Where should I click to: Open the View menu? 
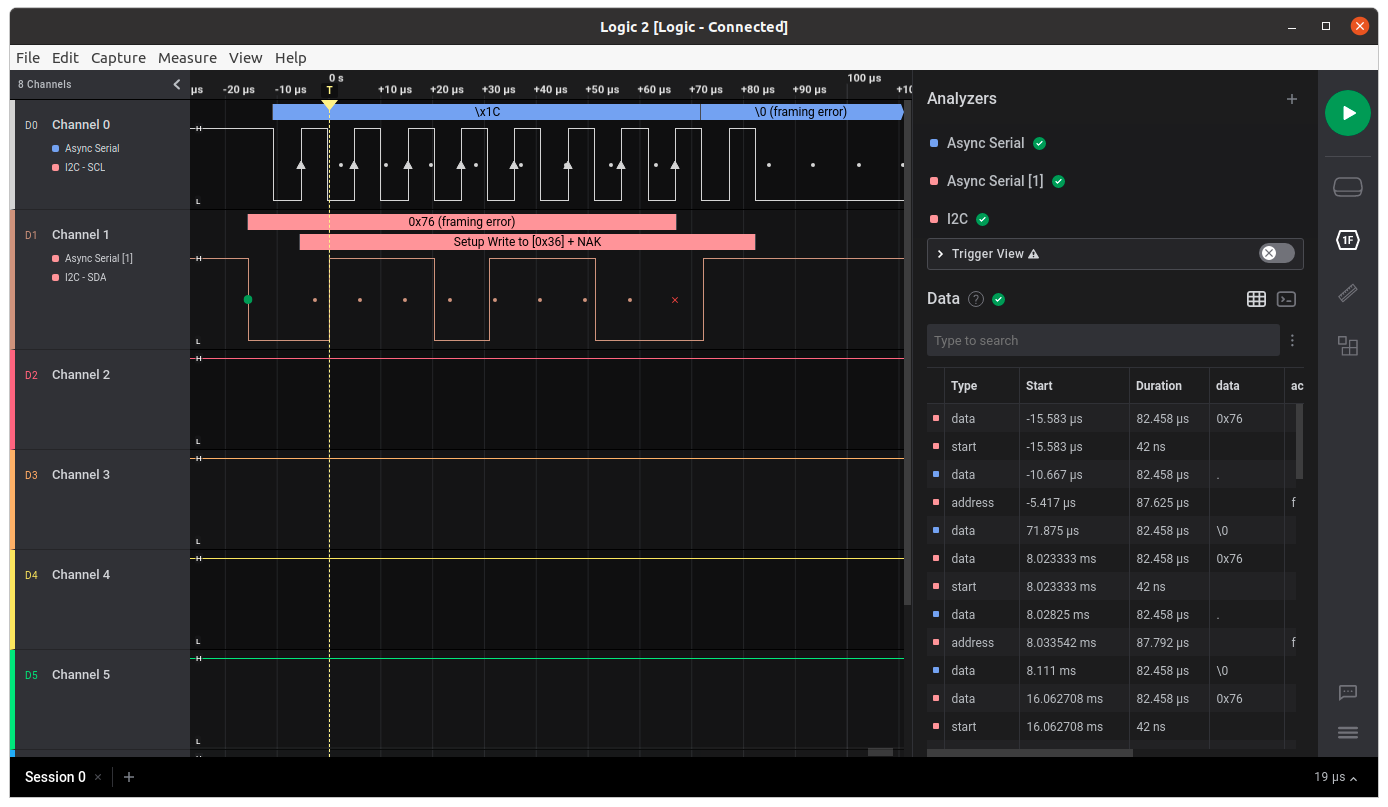[x=245, y=58]
